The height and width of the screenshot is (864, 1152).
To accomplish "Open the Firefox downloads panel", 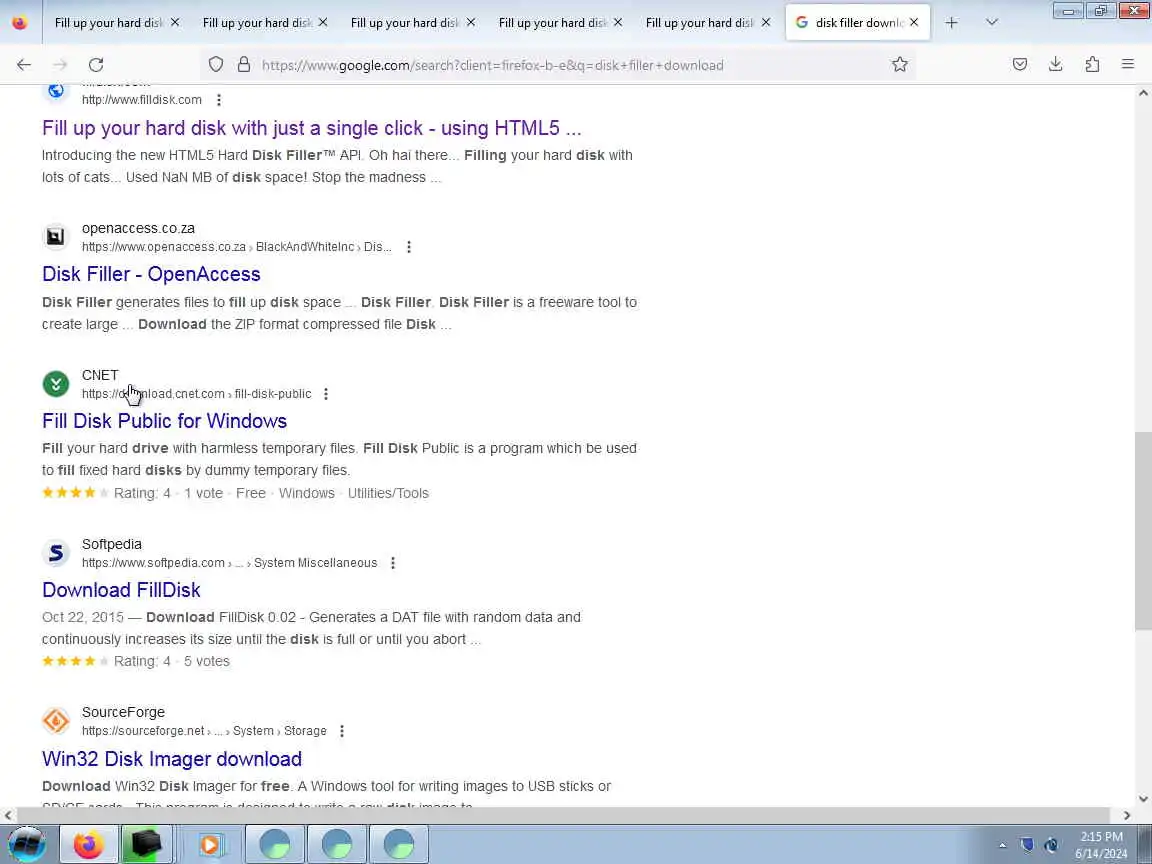I will (1056, 65).
